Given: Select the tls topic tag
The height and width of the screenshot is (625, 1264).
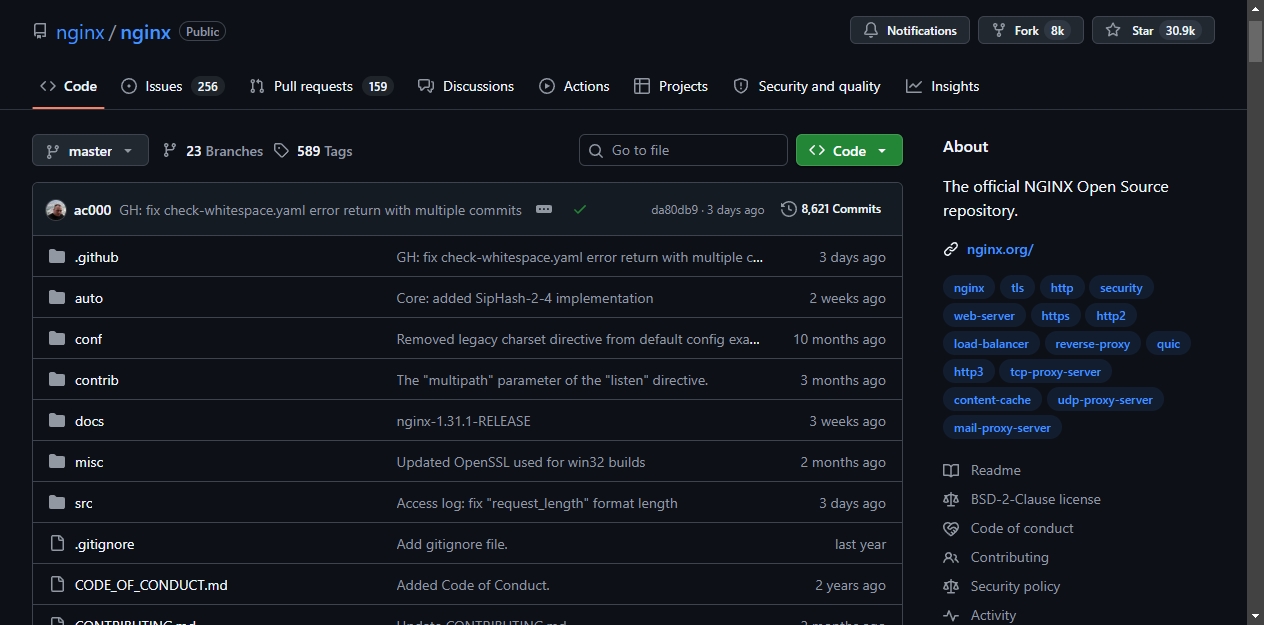Looking at the screenshot, I should coord(1017,287).
